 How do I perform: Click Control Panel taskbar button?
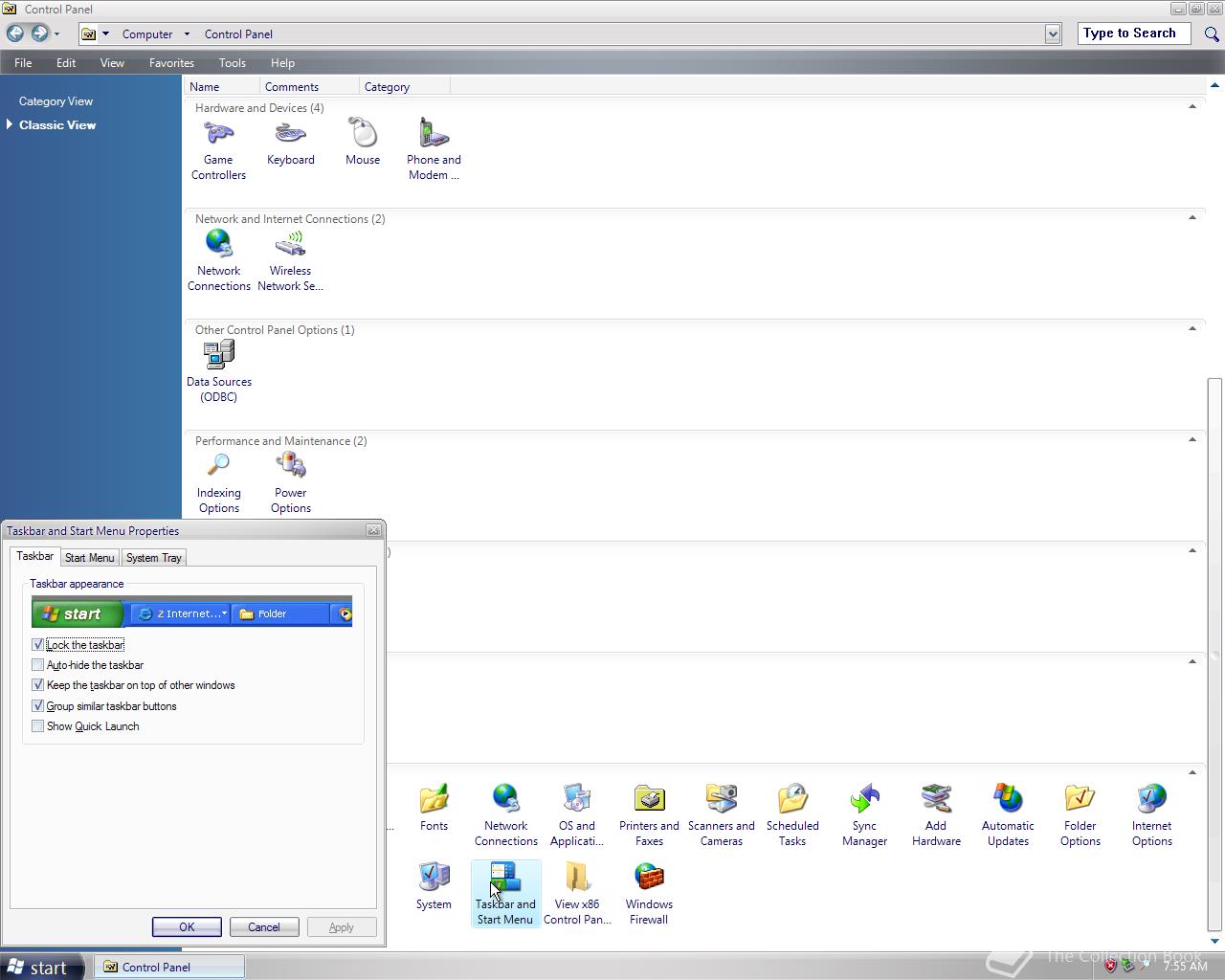170,968
